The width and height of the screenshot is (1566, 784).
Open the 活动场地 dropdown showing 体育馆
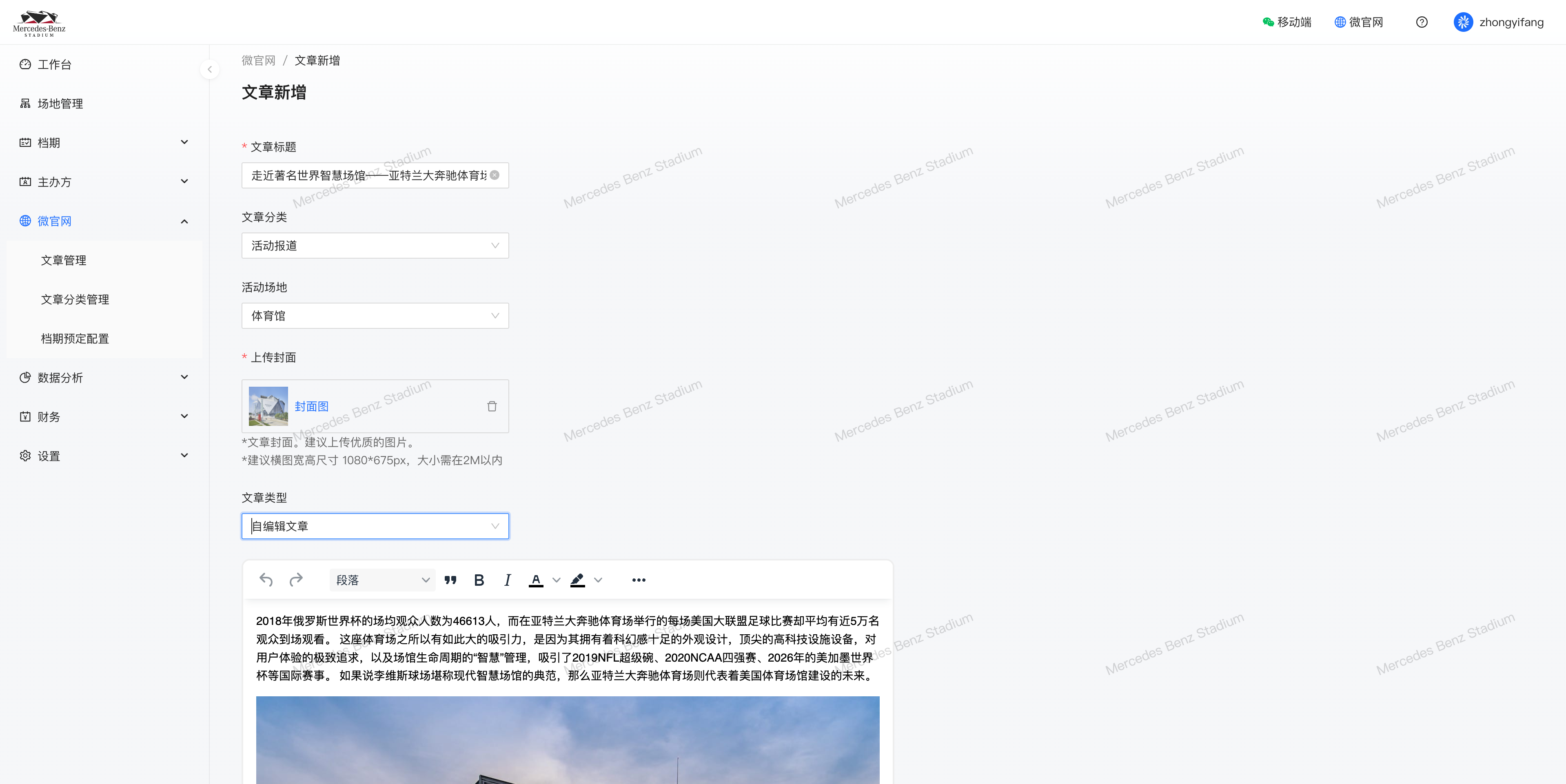point(375,316)
